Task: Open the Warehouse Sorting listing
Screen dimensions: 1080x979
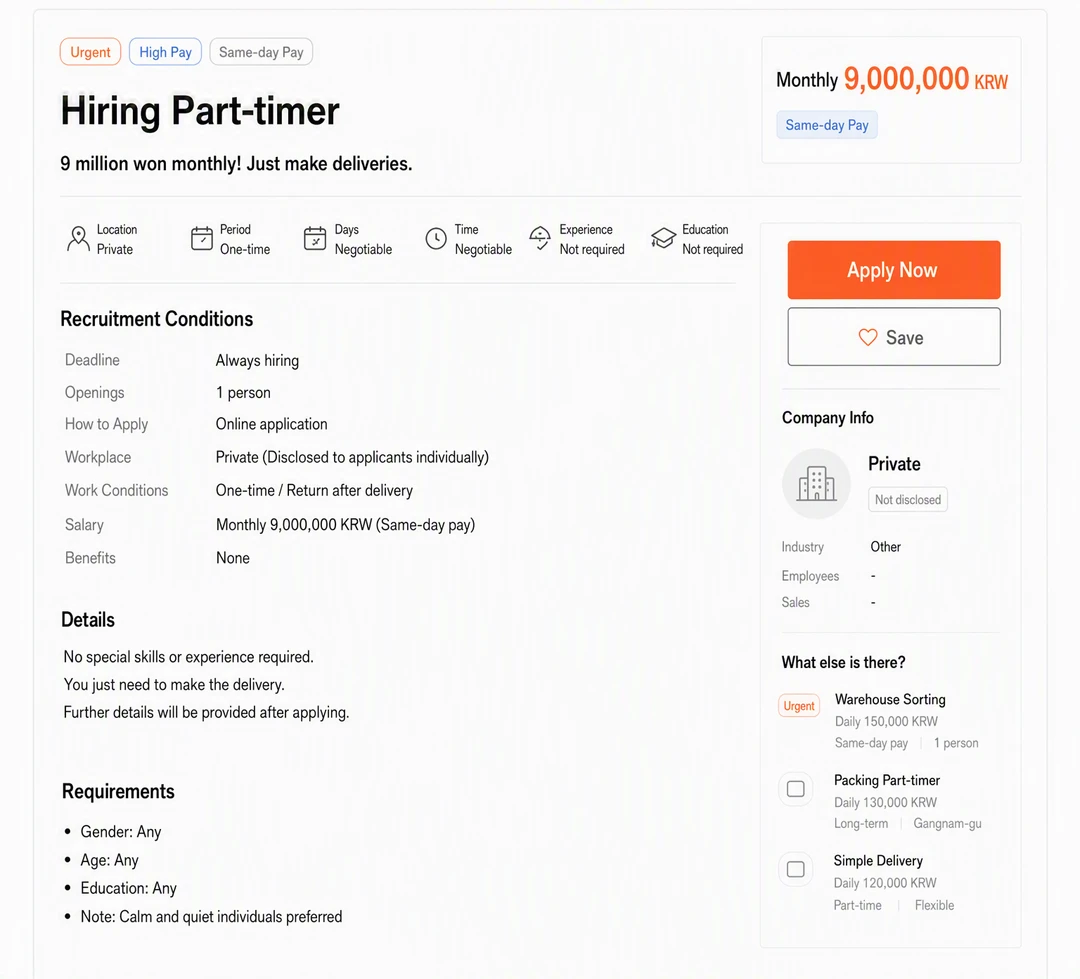Action: (x=890, y=699)
